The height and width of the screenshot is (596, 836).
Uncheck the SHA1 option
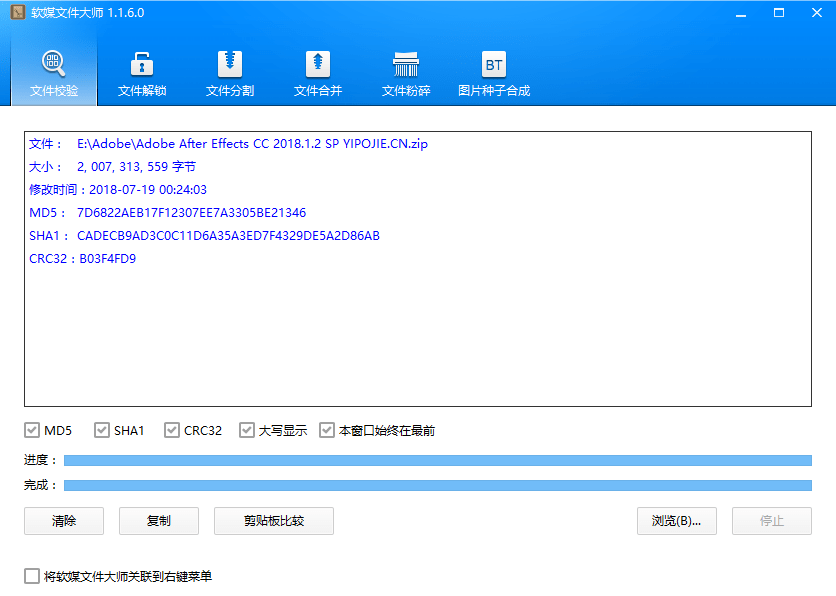(102, 430)
